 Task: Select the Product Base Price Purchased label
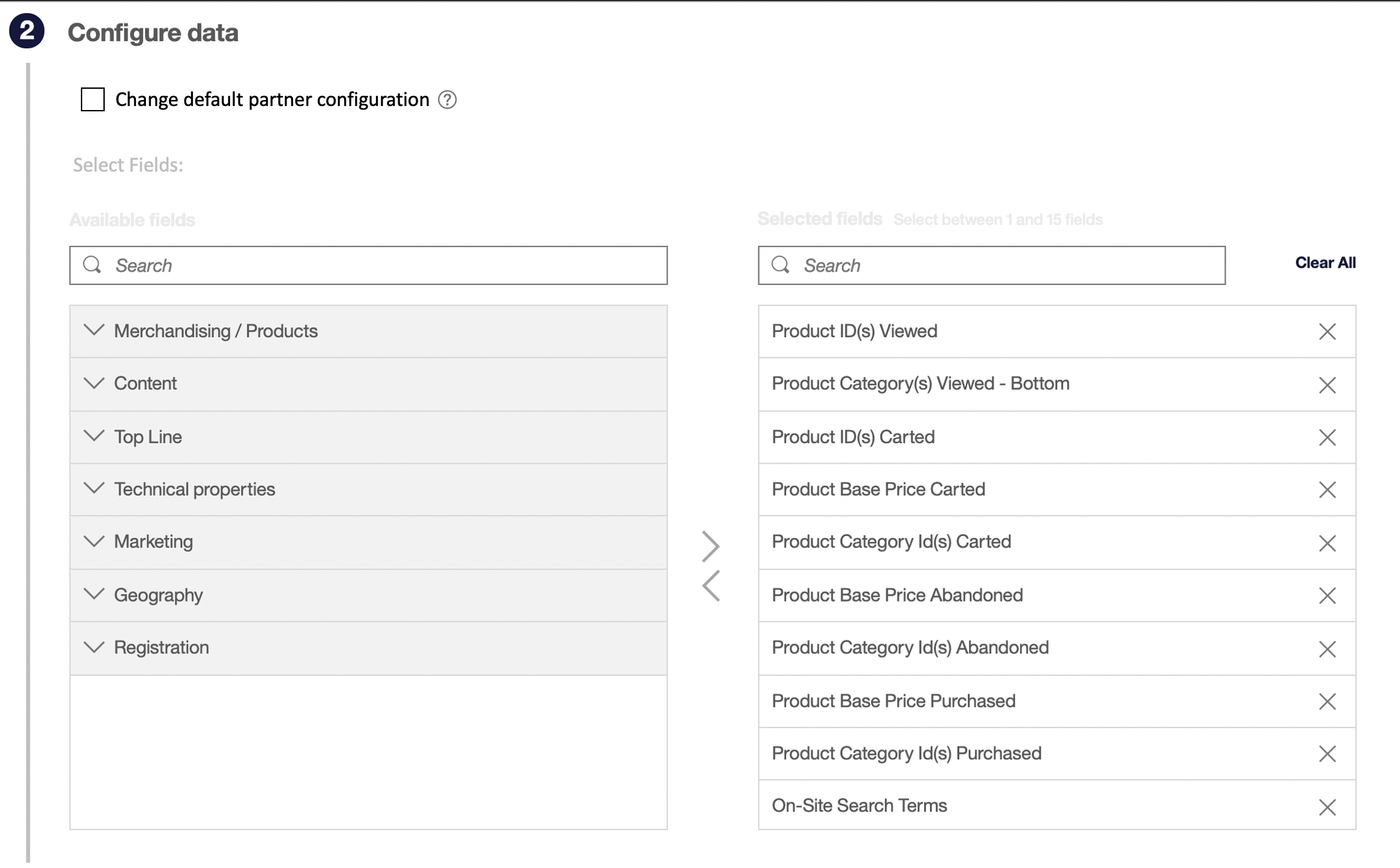pos(894,701)
